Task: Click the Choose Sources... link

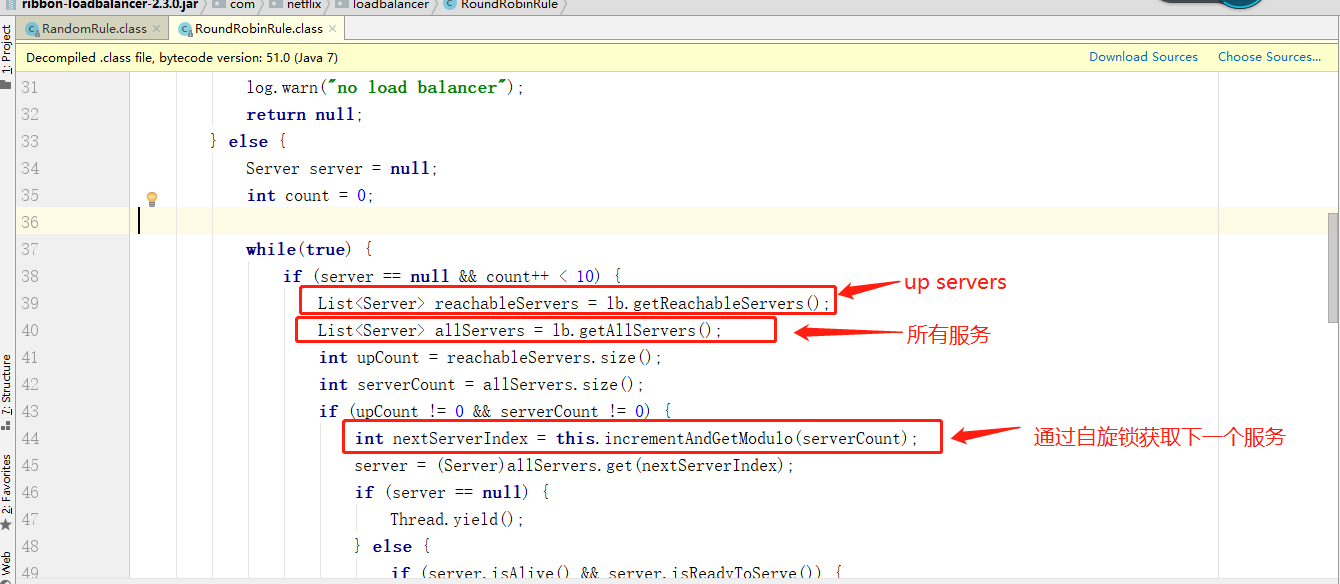Action: click(1270, 57)
